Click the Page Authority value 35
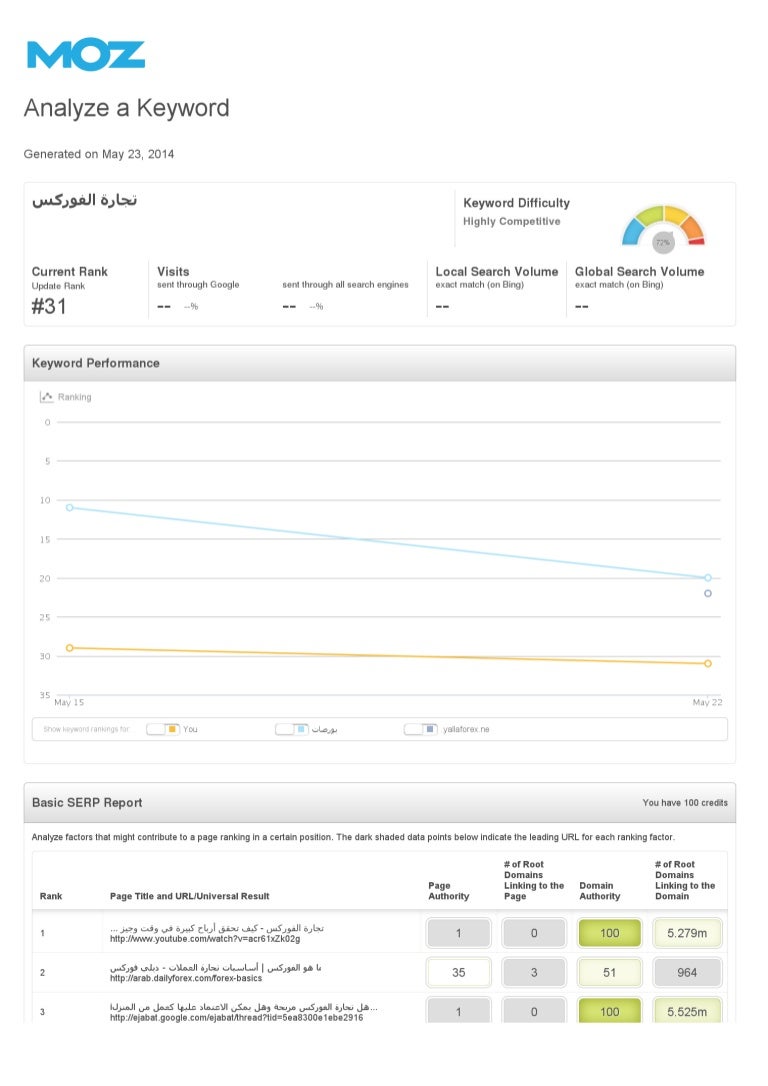 pyautogui.click(x=458, y=972)
